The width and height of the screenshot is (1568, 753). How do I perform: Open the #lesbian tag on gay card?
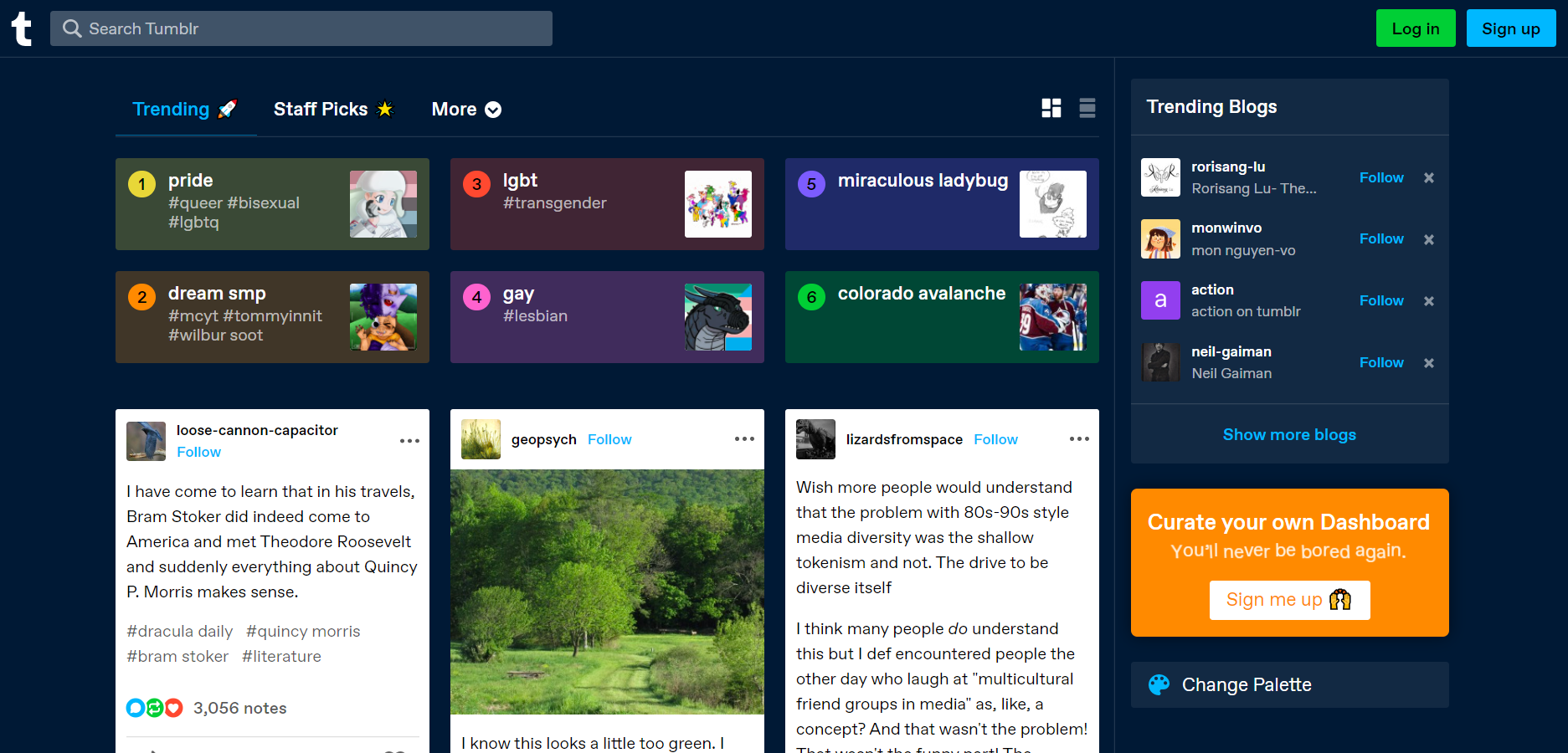click(x=535, y=315)
